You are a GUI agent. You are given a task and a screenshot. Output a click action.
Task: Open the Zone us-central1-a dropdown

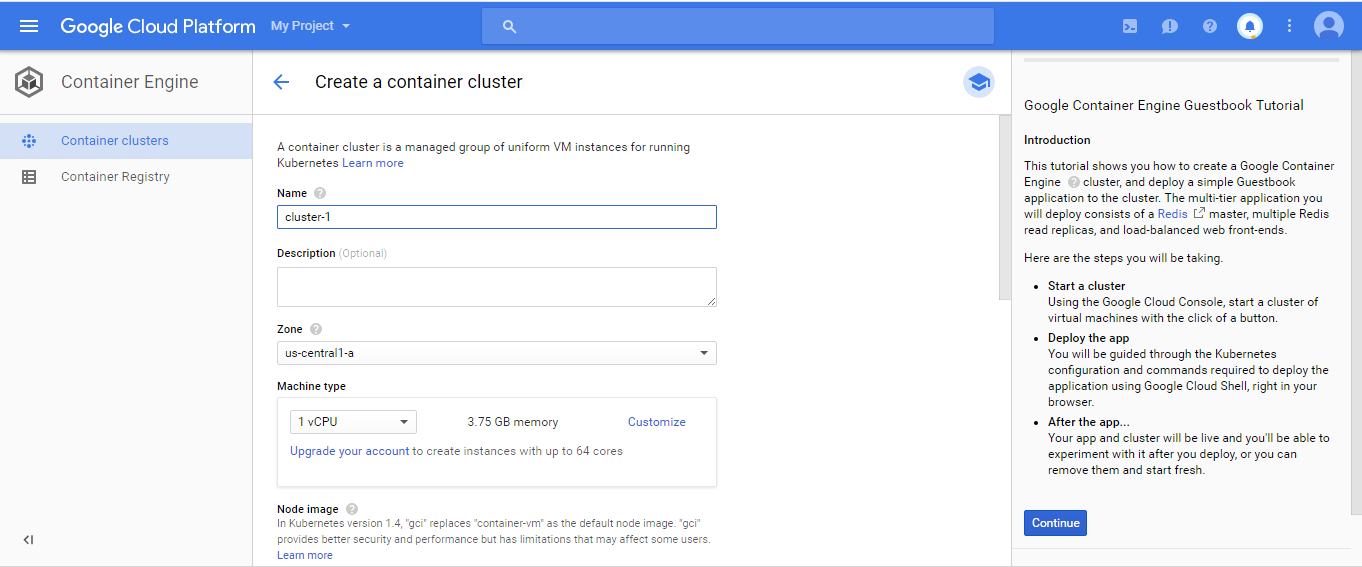[497, 353]
